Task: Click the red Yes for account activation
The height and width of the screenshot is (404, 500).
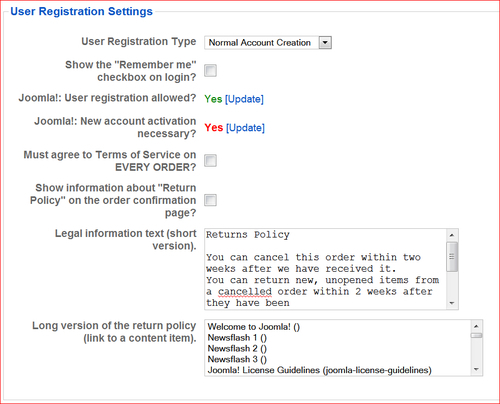Action: (214, 127)
